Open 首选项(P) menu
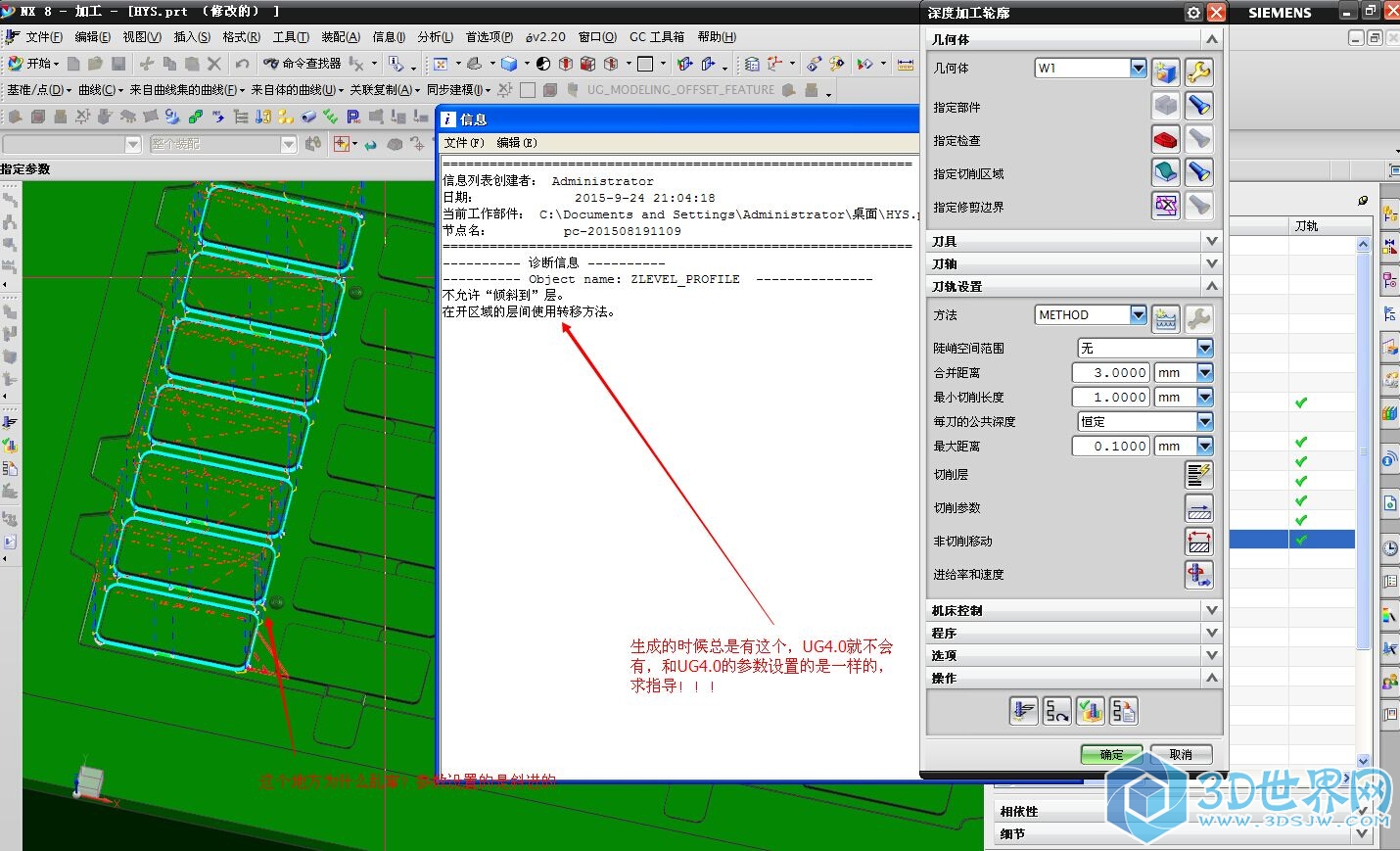This screenshot has width=1400, height=851. (x=489, y=37)
